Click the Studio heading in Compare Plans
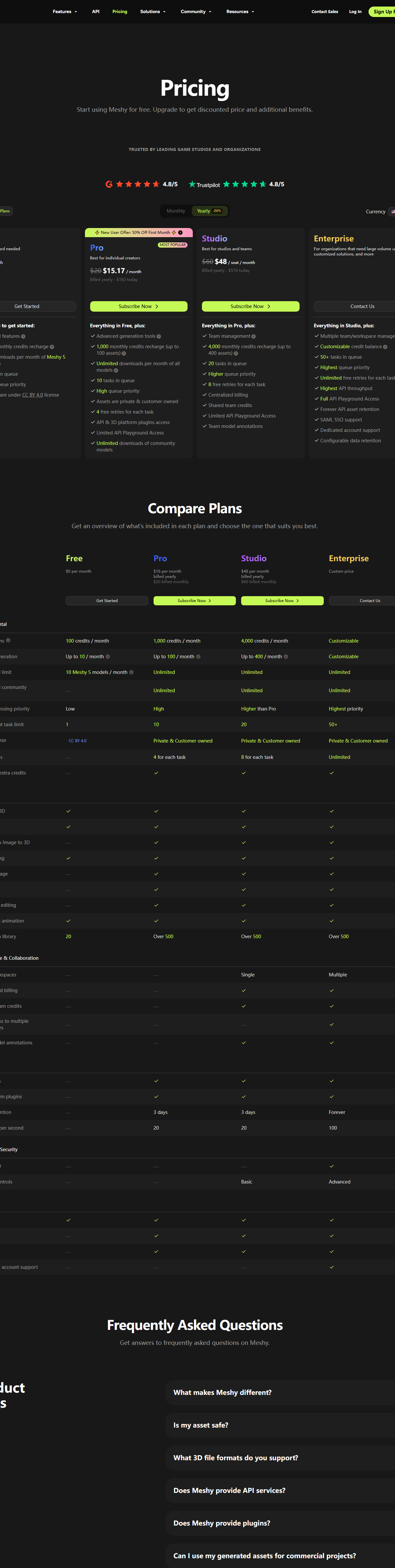 pyautogui.click(x=254, y=558)
